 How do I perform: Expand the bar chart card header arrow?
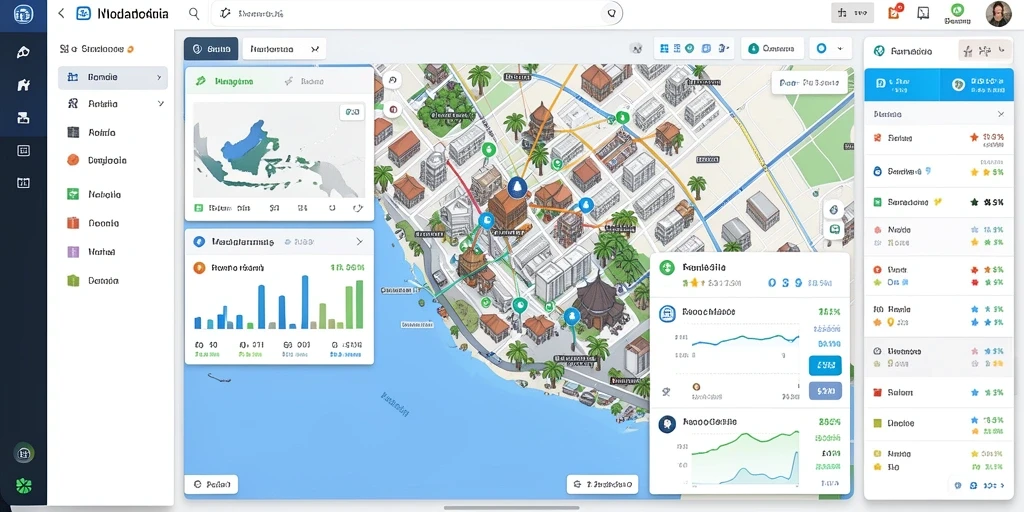point(359,242)
